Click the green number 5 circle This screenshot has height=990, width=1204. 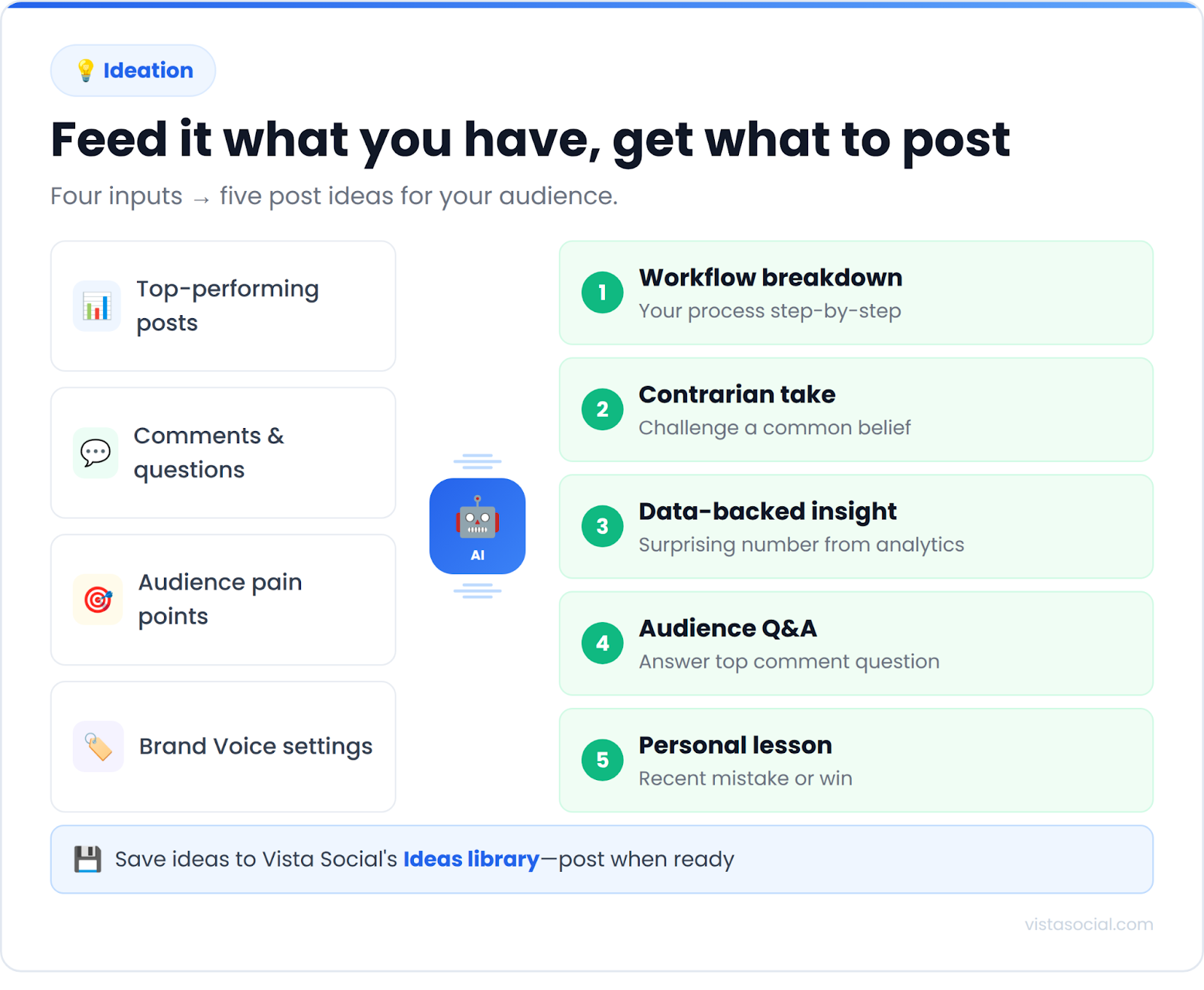pos(602,760)
